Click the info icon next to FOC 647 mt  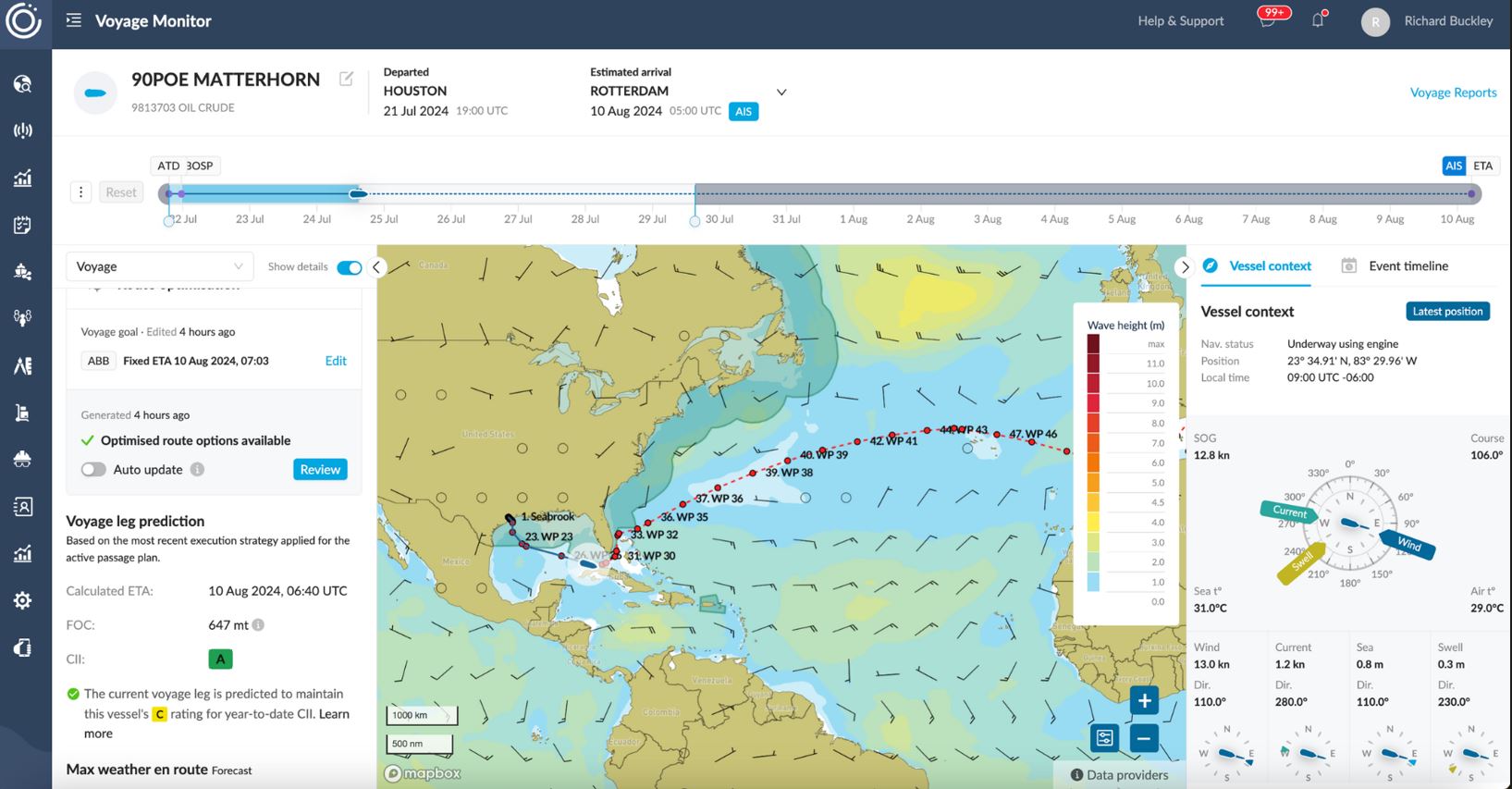click(259, 625)
